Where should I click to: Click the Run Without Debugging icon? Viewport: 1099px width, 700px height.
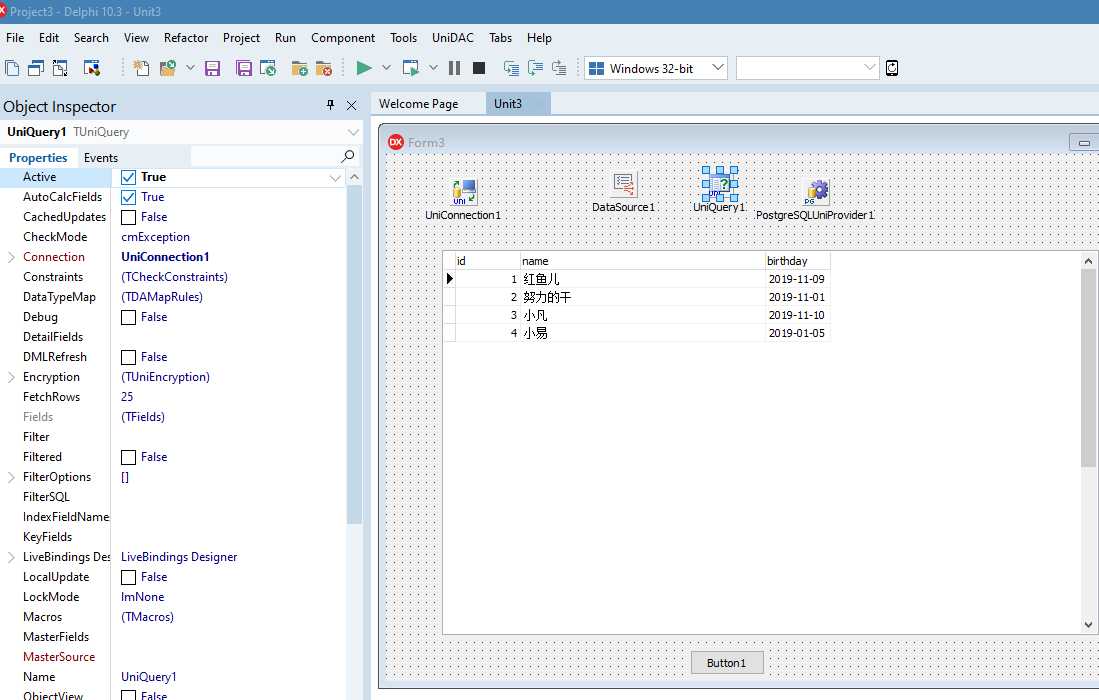pos(411,68)
